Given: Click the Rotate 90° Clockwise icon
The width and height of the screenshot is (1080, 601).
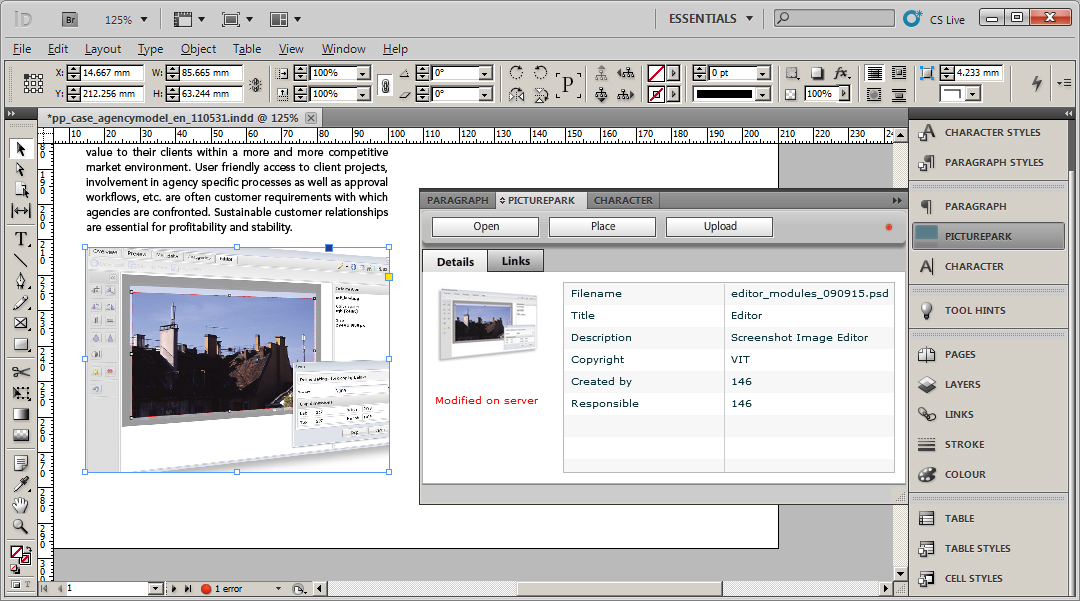Looking at the screenshot, I should click(516, 72).
